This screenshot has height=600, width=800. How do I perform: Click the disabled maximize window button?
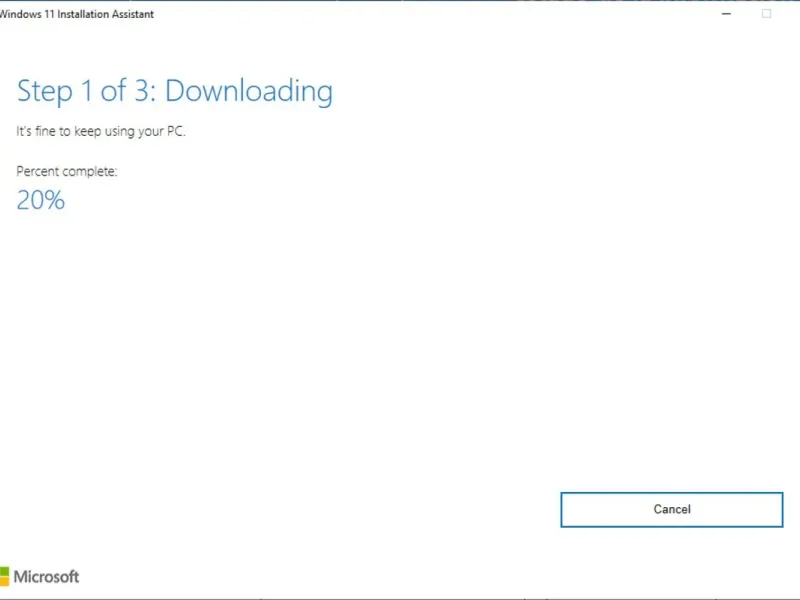766,14
